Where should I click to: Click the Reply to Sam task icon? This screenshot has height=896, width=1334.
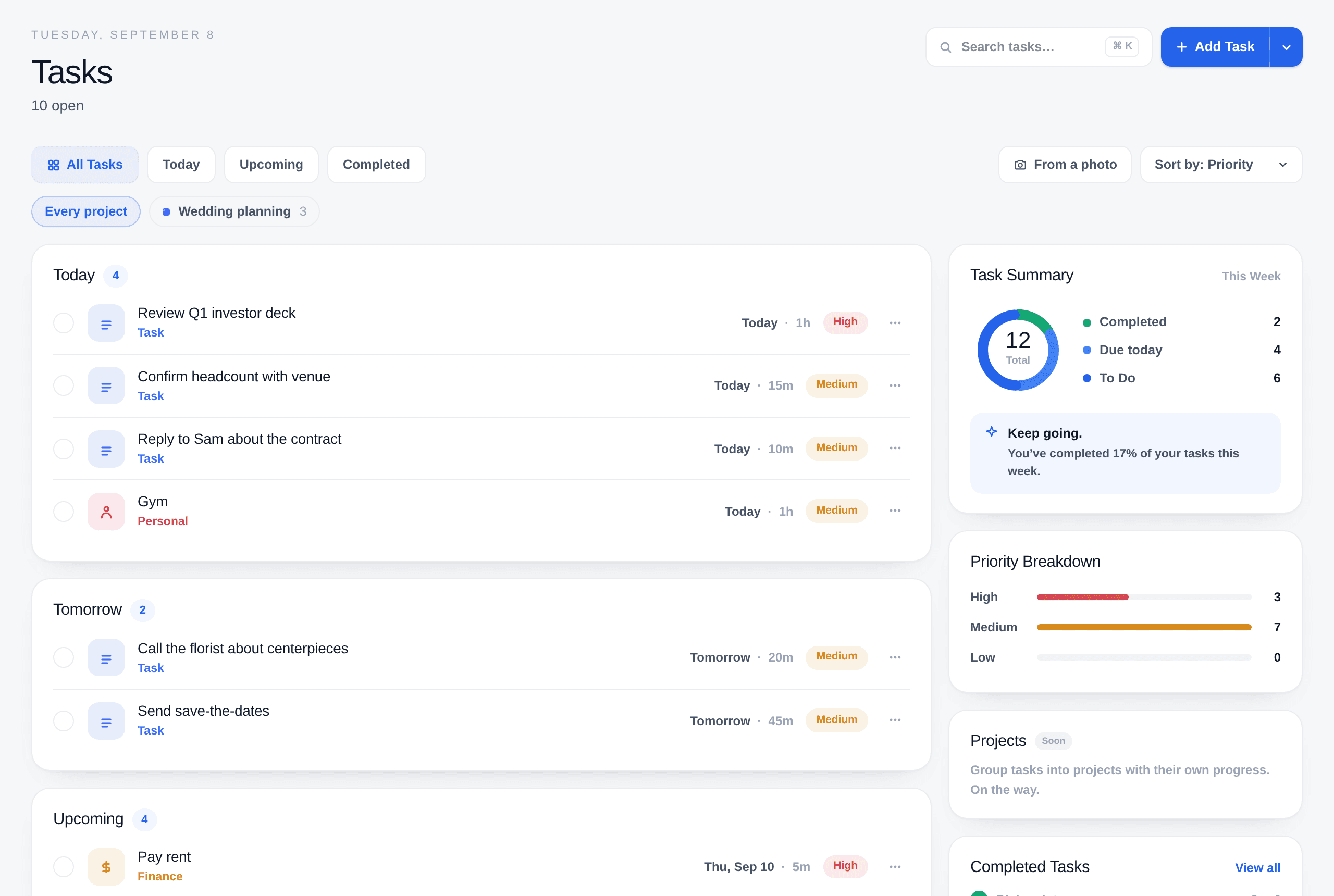(x=106, y=449)
